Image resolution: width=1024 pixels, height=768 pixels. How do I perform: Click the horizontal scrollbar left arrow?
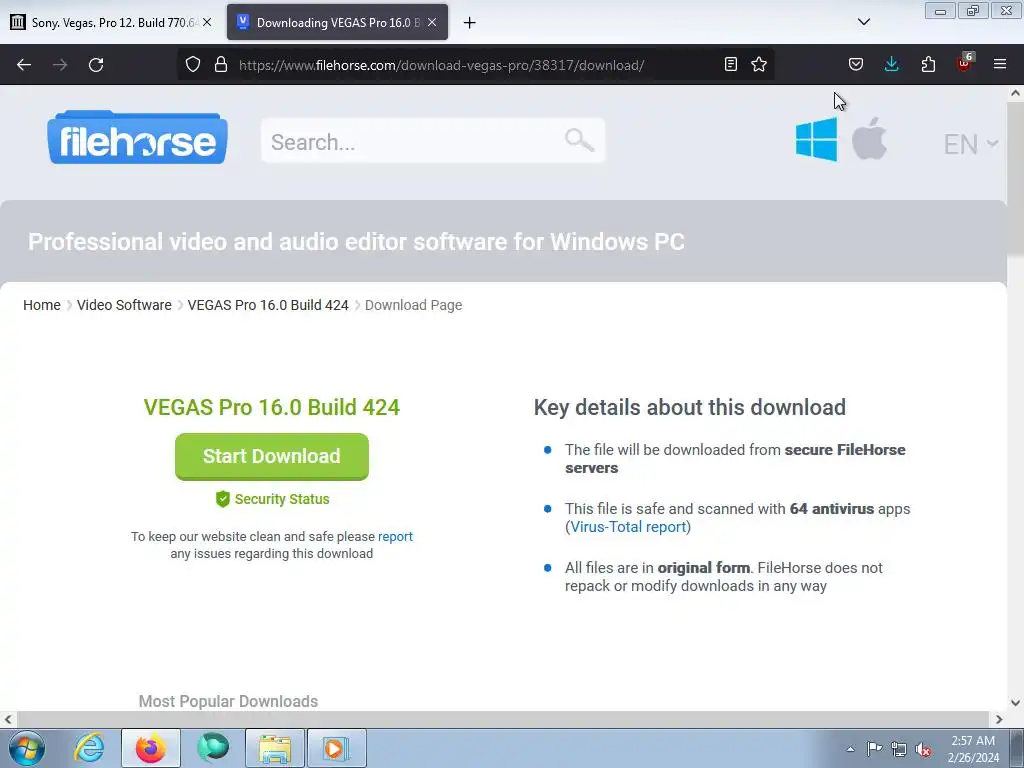(8, 720)
